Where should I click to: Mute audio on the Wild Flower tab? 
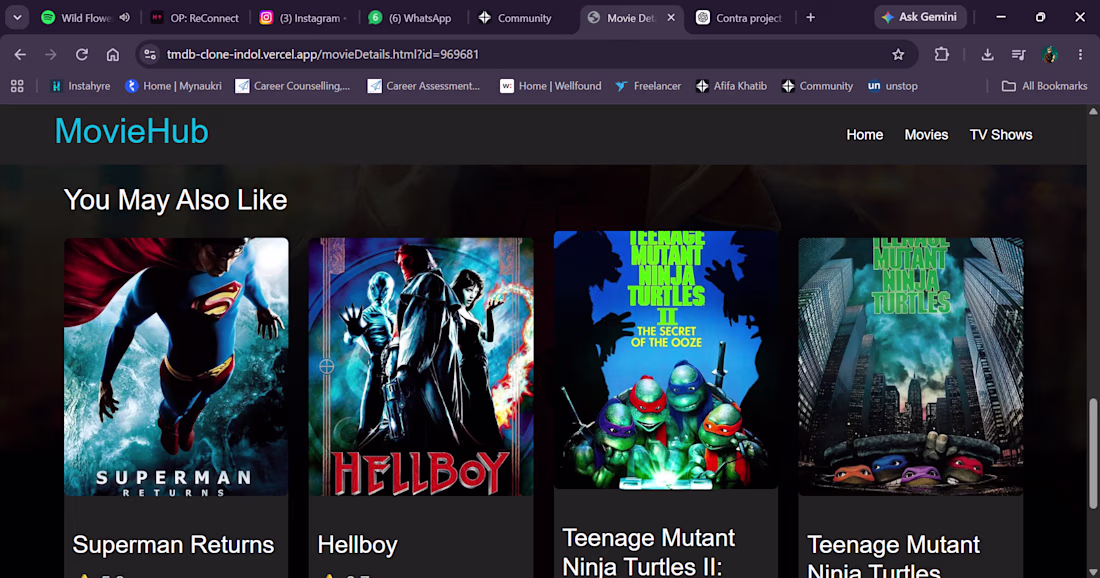click(x=125, y=18)
